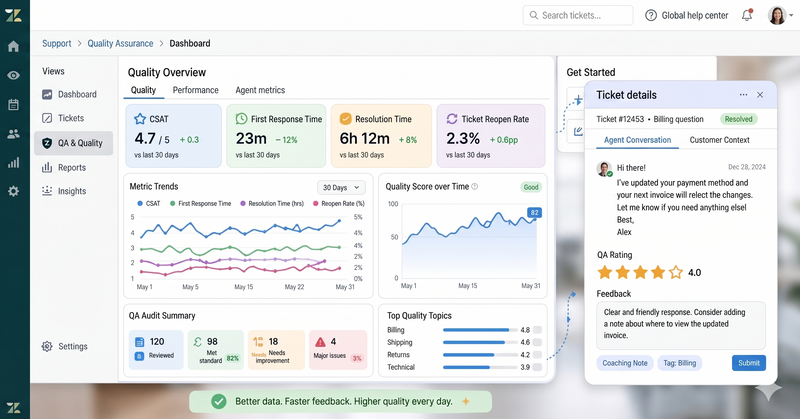
Task: Click agent Alex's avatar
Action: (x=605, y=169)
